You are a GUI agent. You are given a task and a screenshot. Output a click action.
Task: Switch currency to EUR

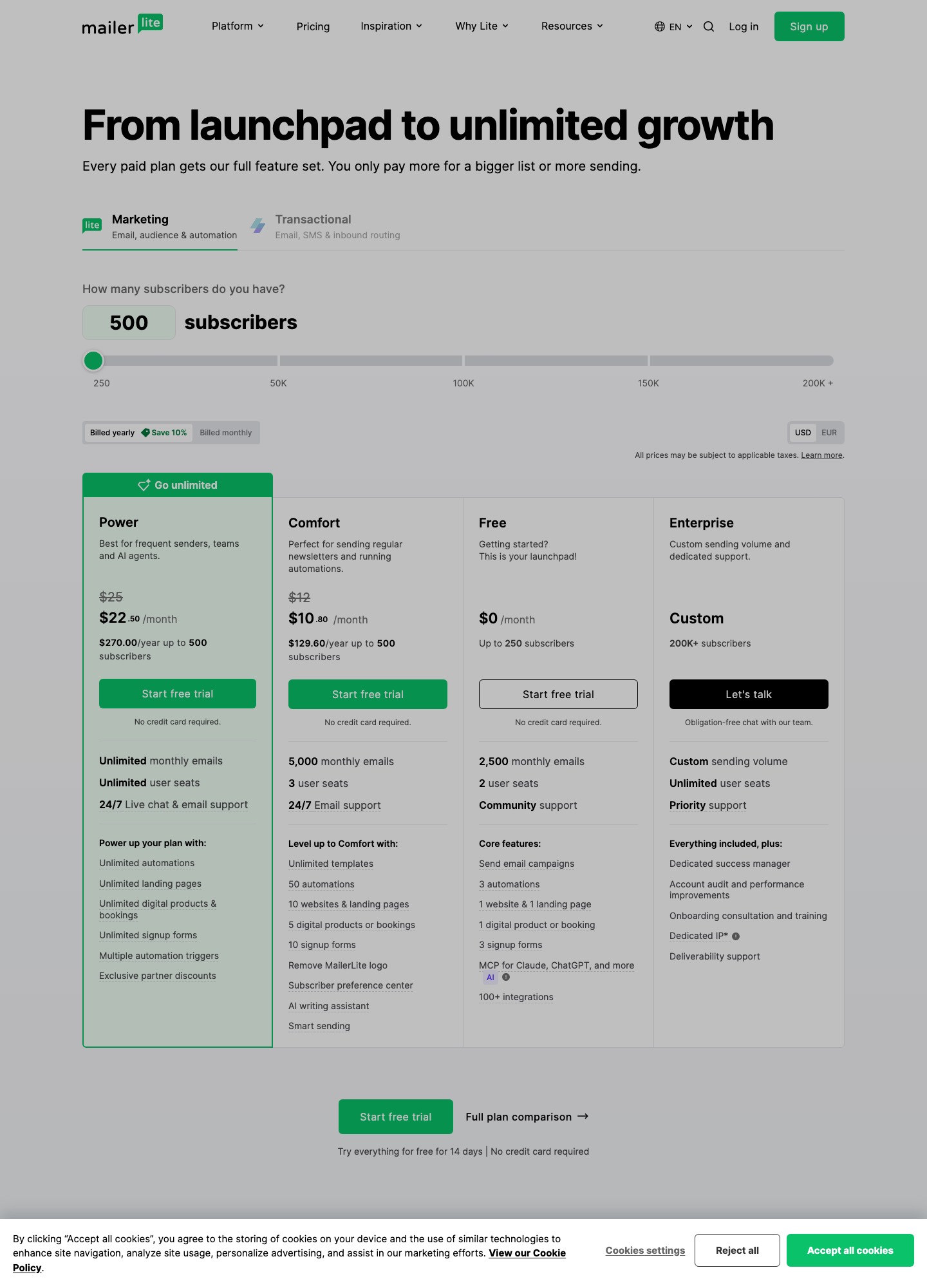coord(829,433)
